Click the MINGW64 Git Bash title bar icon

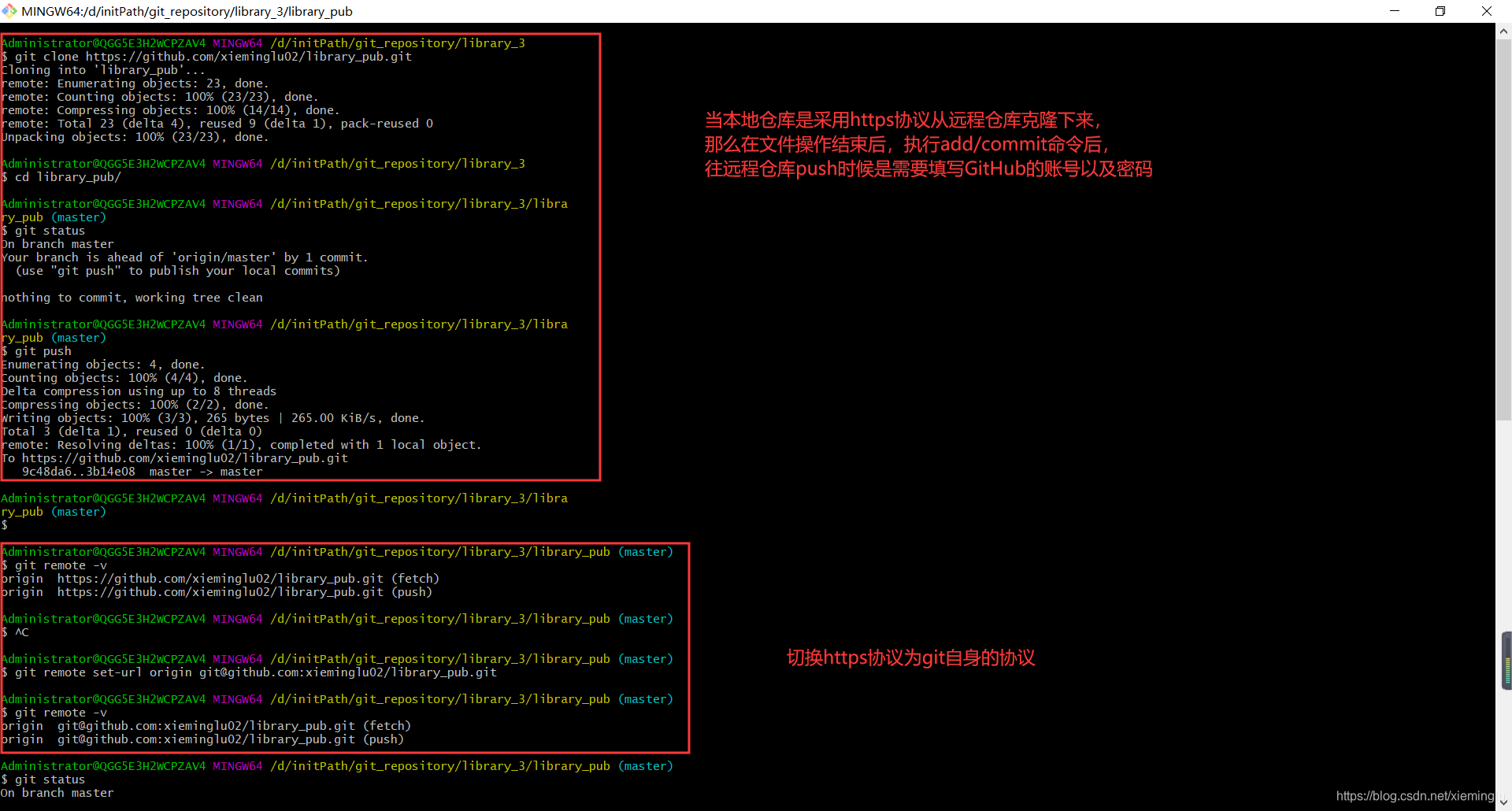pyautogui.click(x=9, y=11)
